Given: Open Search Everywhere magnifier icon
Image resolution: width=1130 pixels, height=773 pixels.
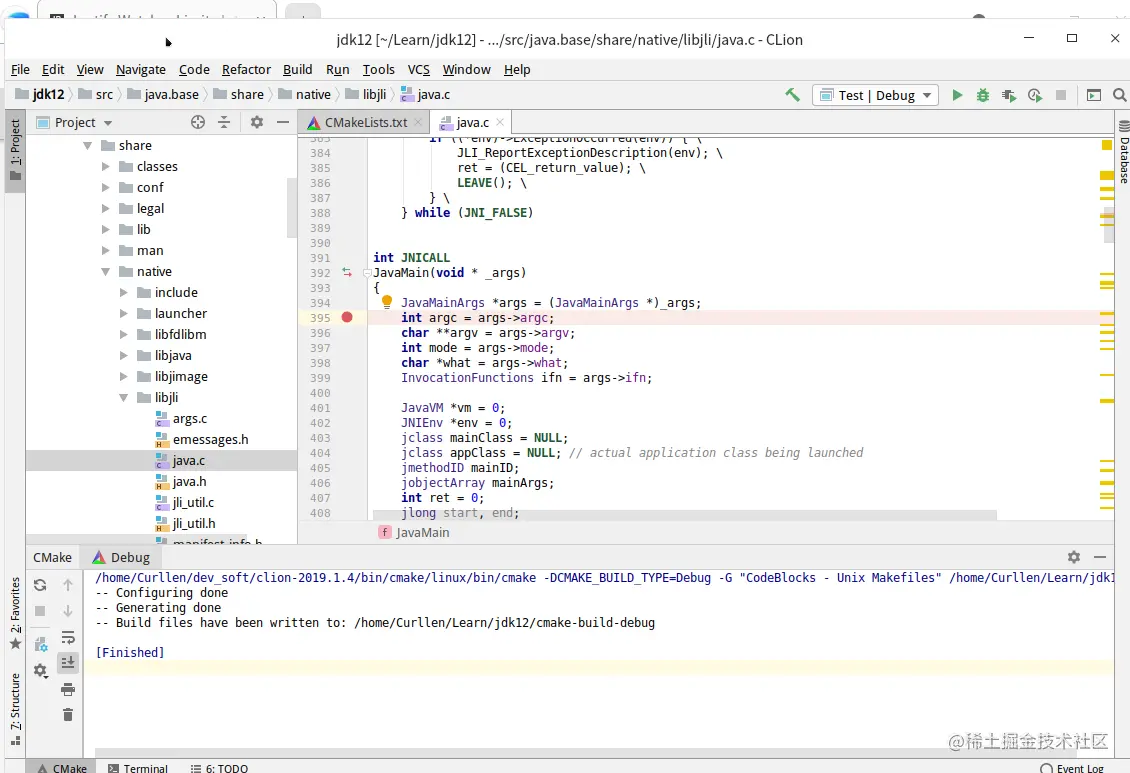Looking at the screenshot, I should 1119,95.
